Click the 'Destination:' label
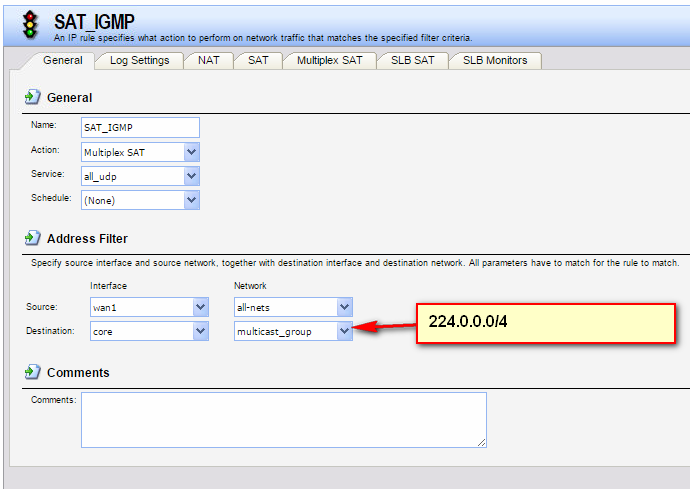 (50, 331)
